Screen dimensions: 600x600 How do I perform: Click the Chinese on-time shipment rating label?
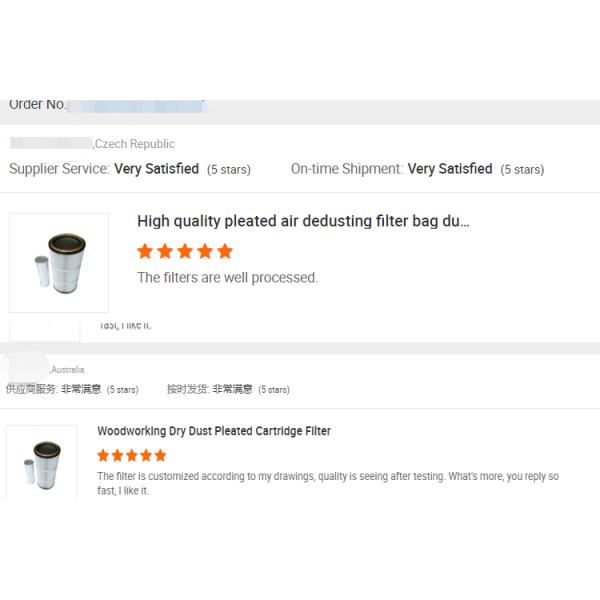[228, 390]
